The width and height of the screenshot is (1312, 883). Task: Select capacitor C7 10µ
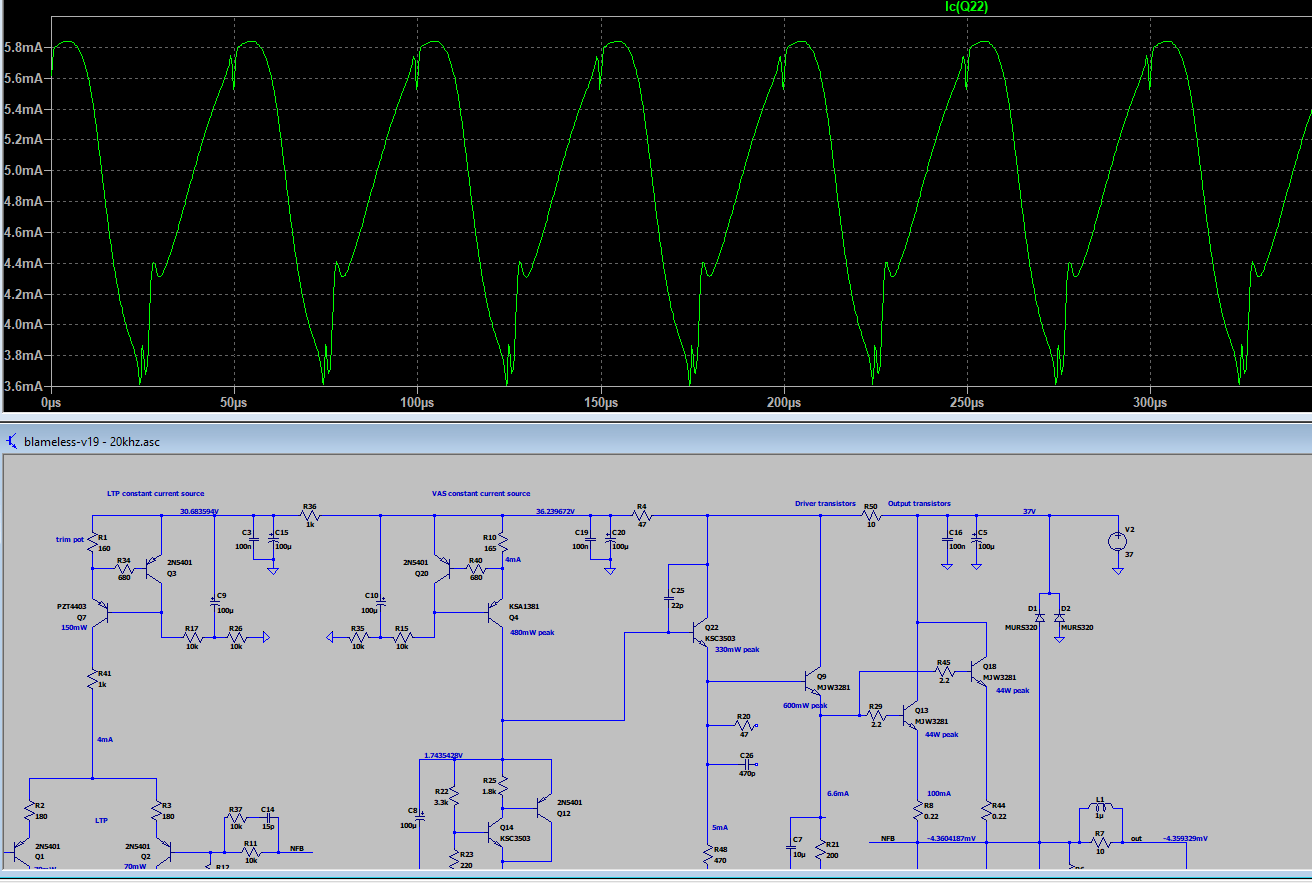pyautogui.click(x=790, y=848)
